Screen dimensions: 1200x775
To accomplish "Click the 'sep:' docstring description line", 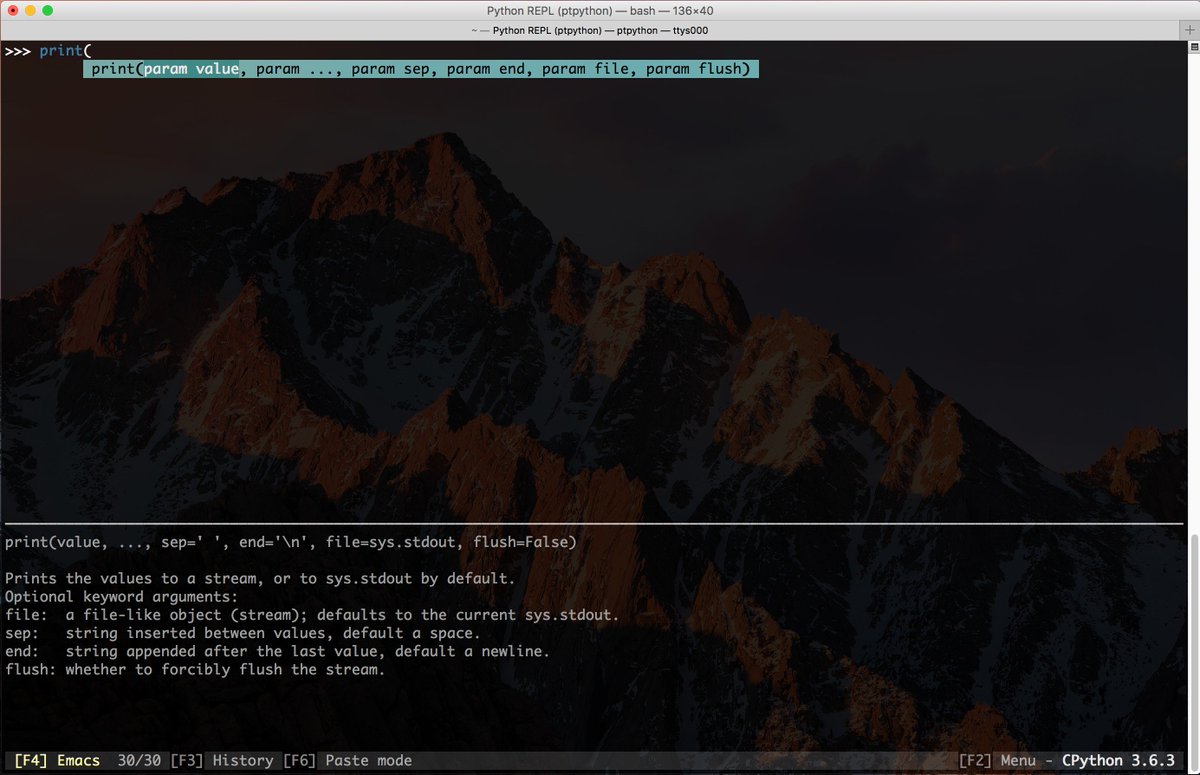I will [243, 633].
